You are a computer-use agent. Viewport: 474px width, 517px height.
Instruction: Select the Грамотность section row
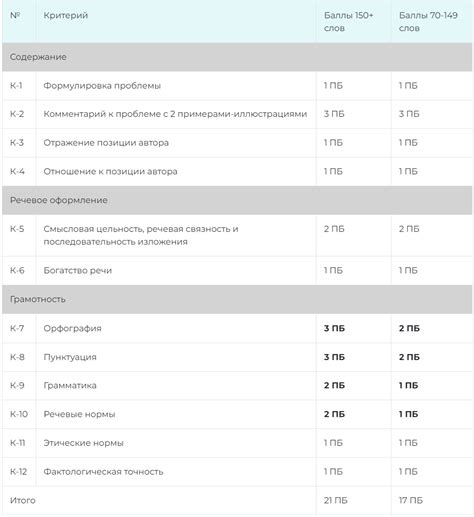click(237, 299)
